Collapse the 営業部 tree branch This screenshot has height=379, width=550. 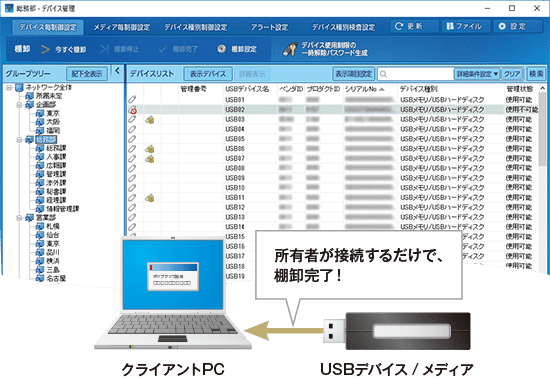pyautogui.click(x=20, y=218)
